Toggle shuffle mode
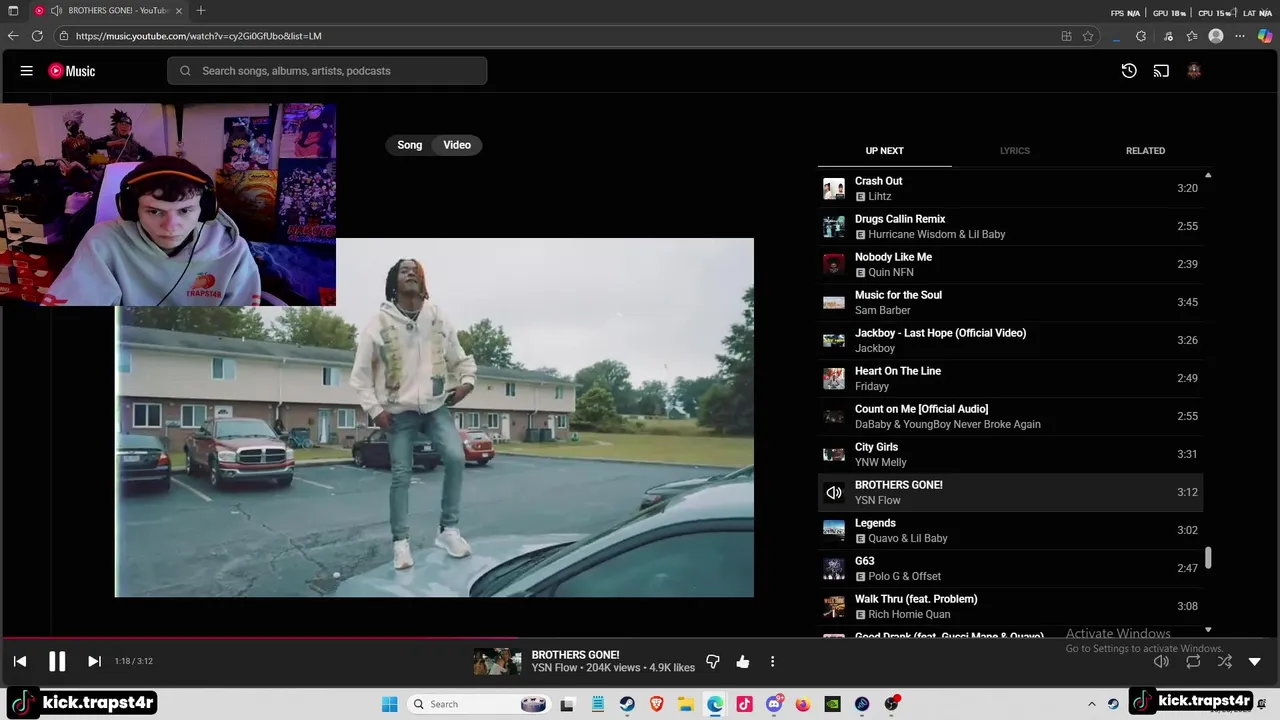The height and width of the screenshot is (720, 1280). click(x=1224, y=661)
